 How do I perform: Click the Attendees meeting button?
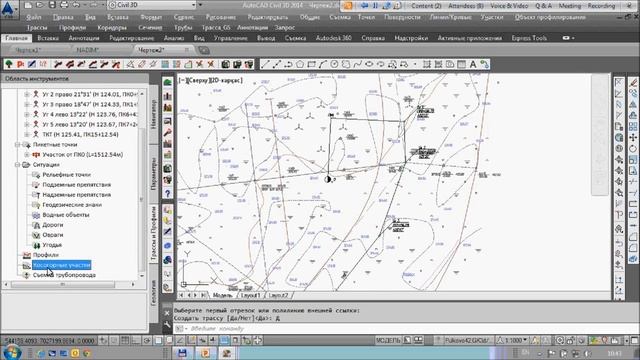pyautogui.click(x=466, y=6)
